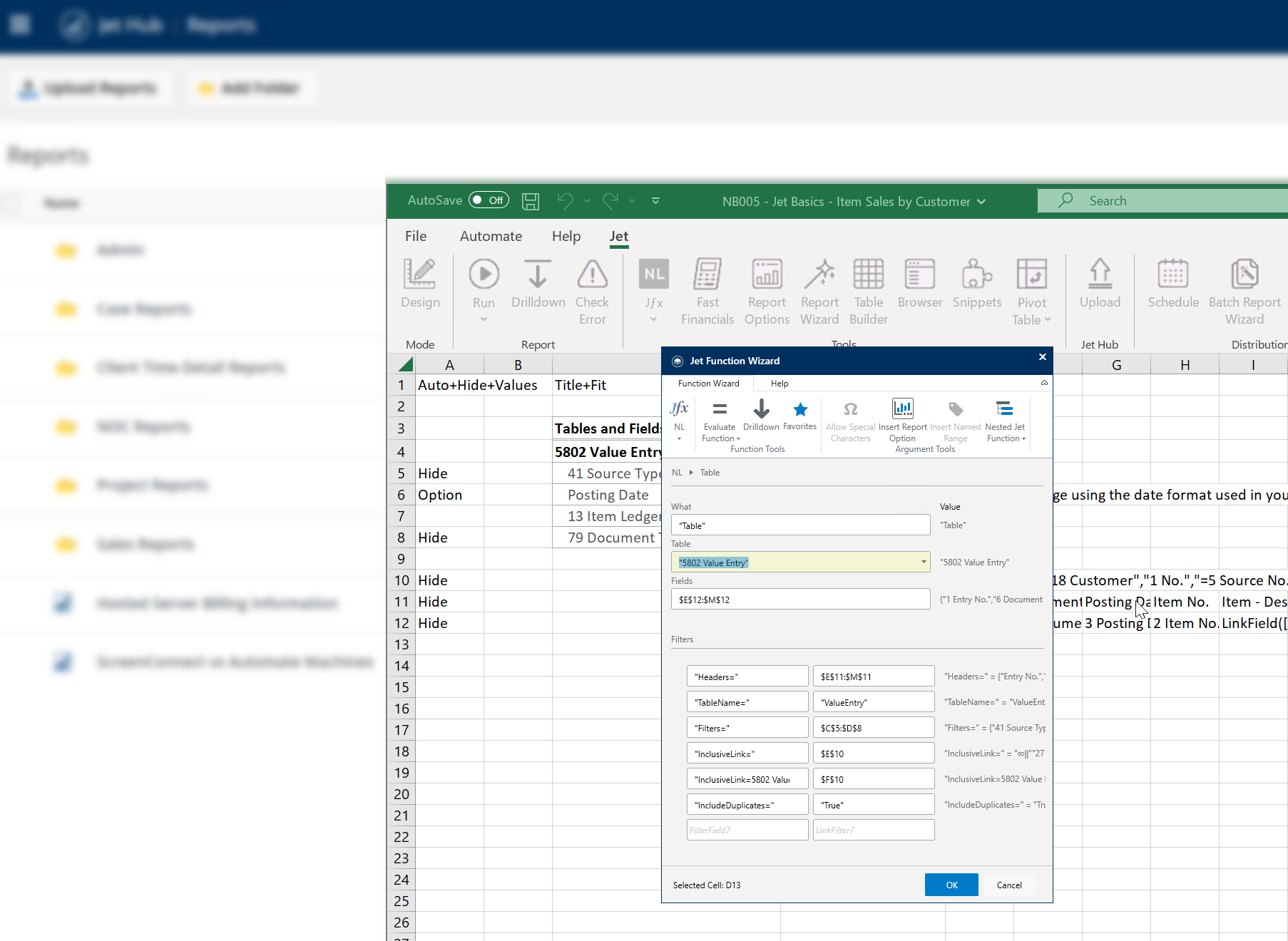Click the Insert Report Option icon
The width and height of the screenshot is (1288, 941).
coord(902,409)
